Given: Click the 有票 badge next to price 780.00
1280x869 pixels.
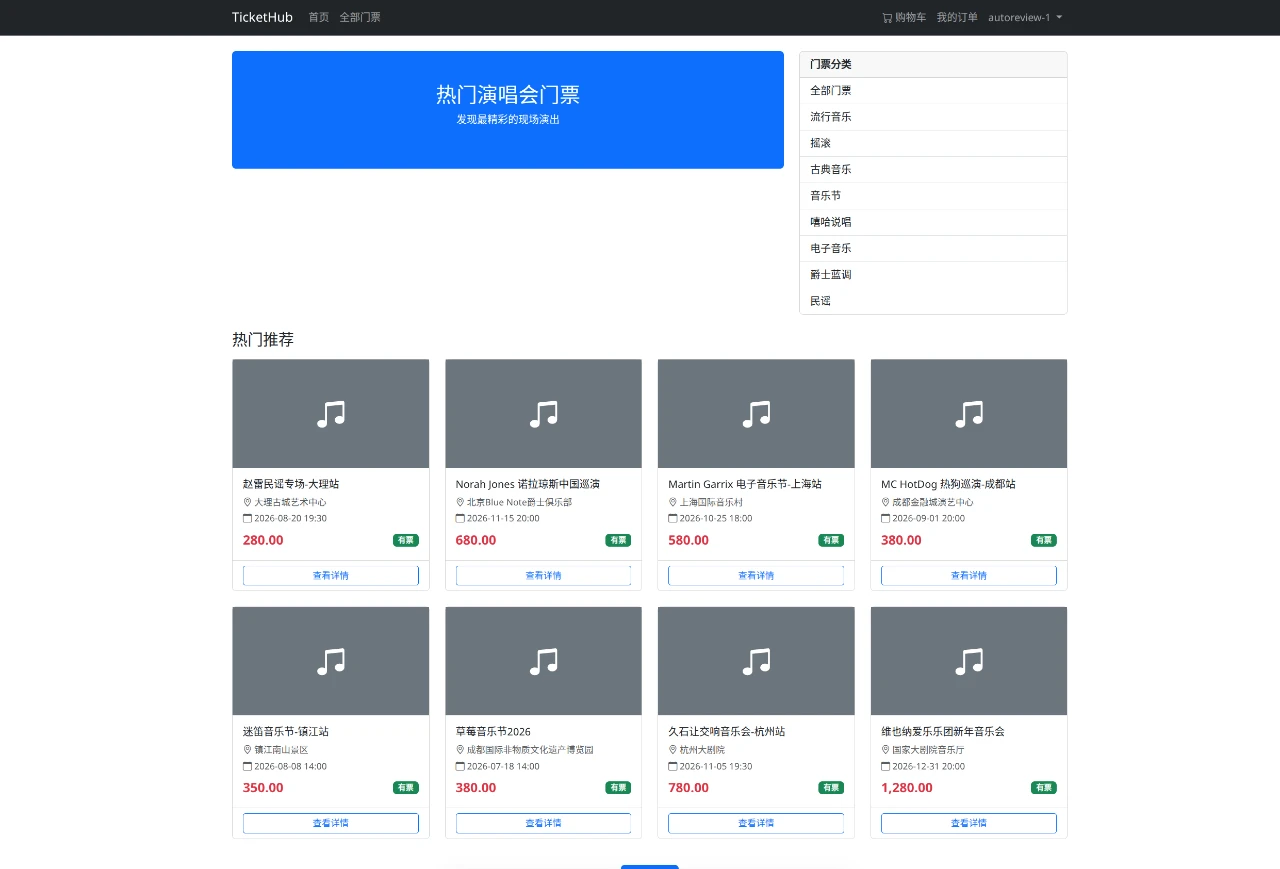Looking at the screenshot, I should [x=831, y=788].
